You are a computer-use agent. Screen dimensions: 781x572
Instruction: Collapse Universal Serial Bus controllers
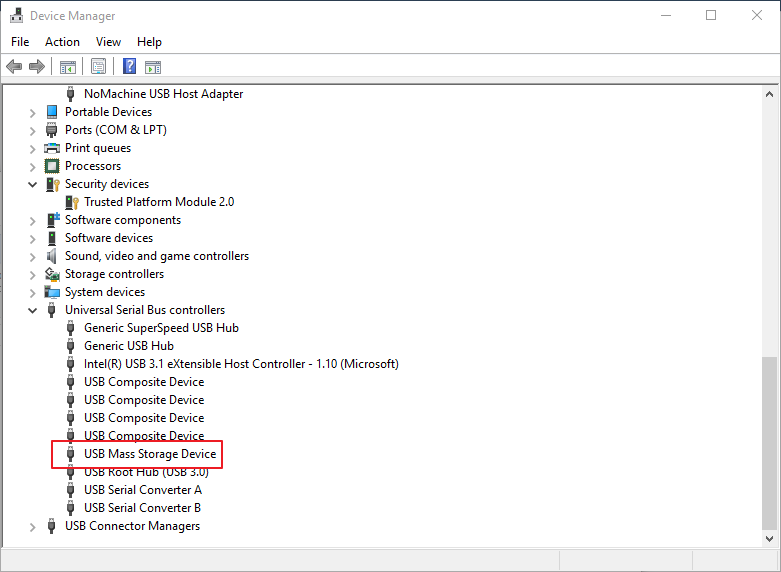[x=33, y=310]
